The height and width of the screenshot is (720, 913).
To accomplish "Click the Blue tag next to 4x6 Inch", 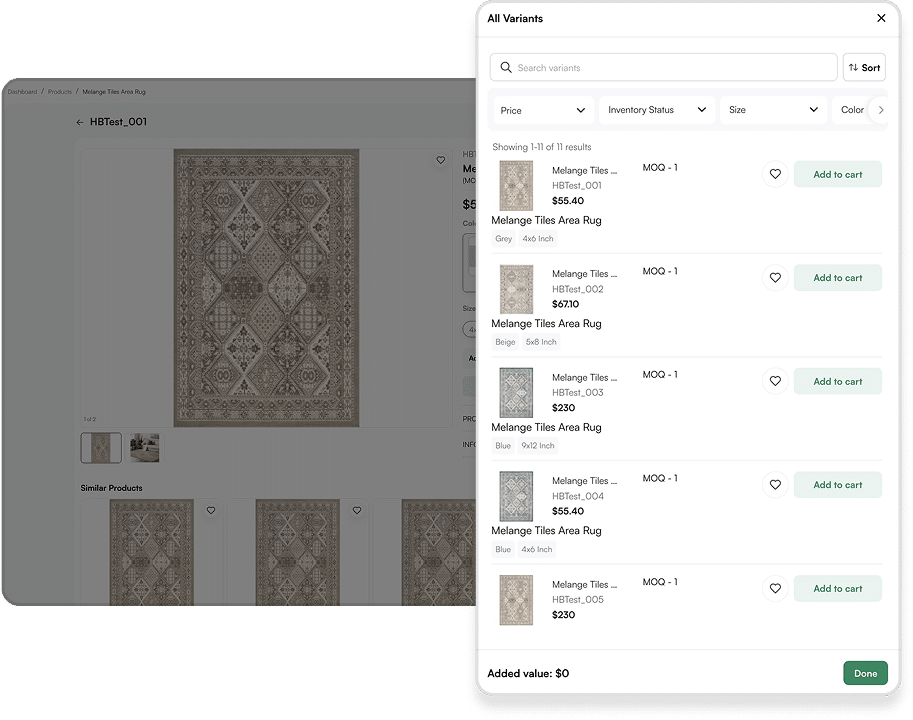I will click(503, 549).
